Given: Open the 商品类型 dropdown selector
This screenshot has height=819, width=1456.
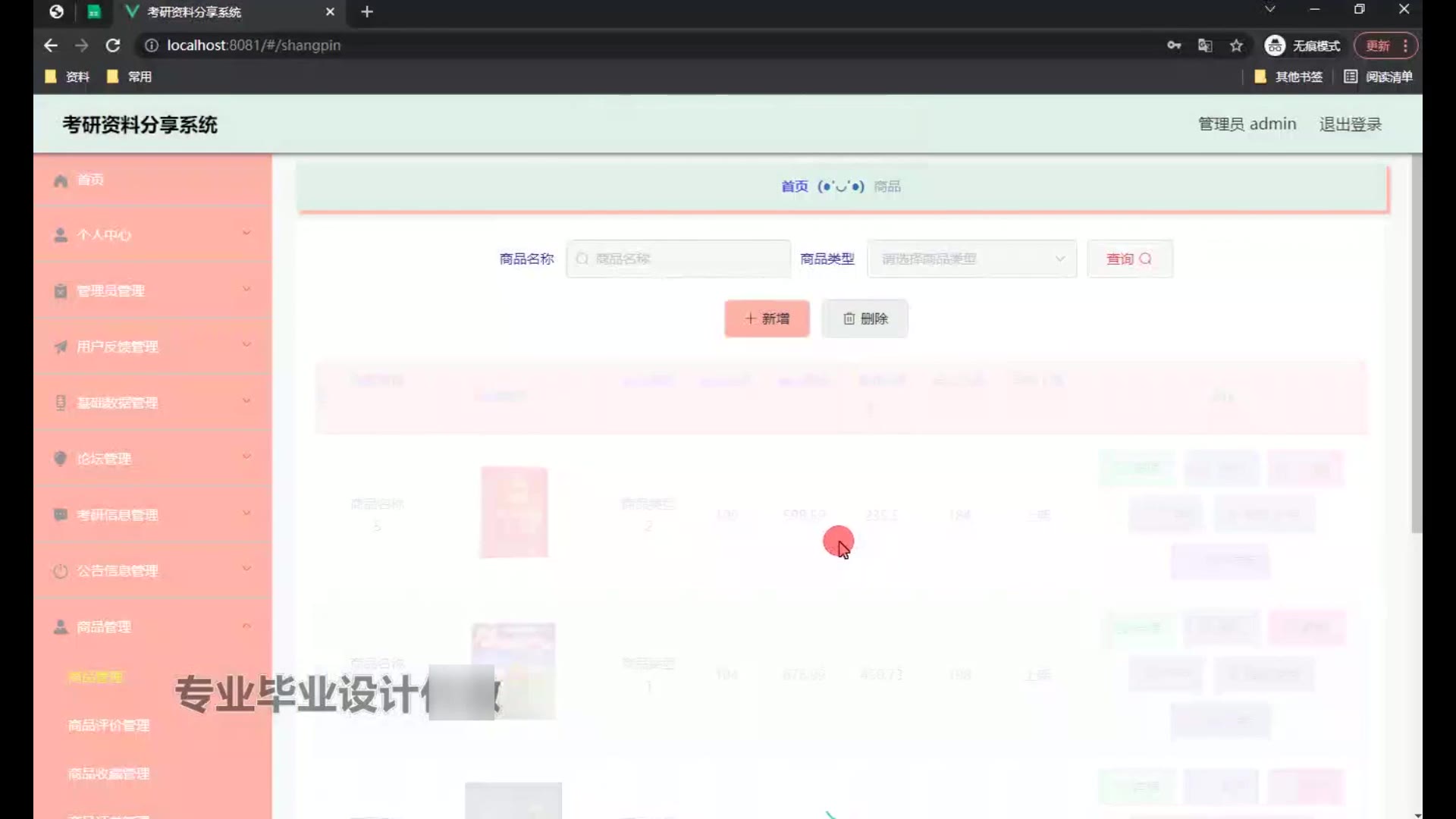Looking at the screenshot, I should (x=971, y=259).
